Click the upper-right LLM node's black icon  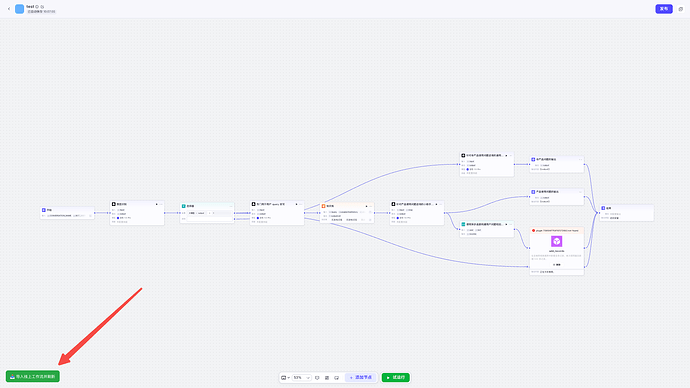coord(463,155)
